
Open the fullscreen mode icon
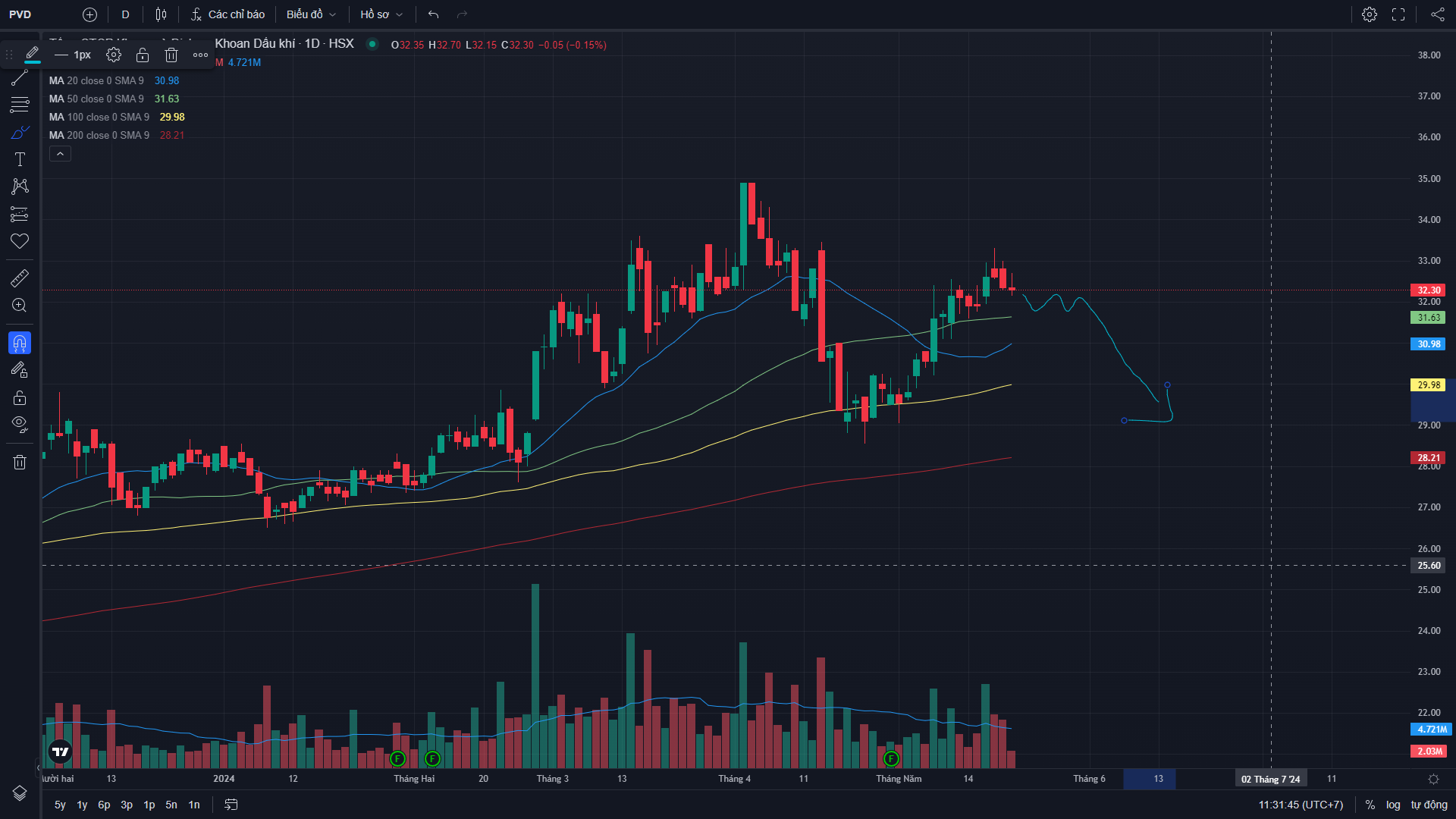1398,14
